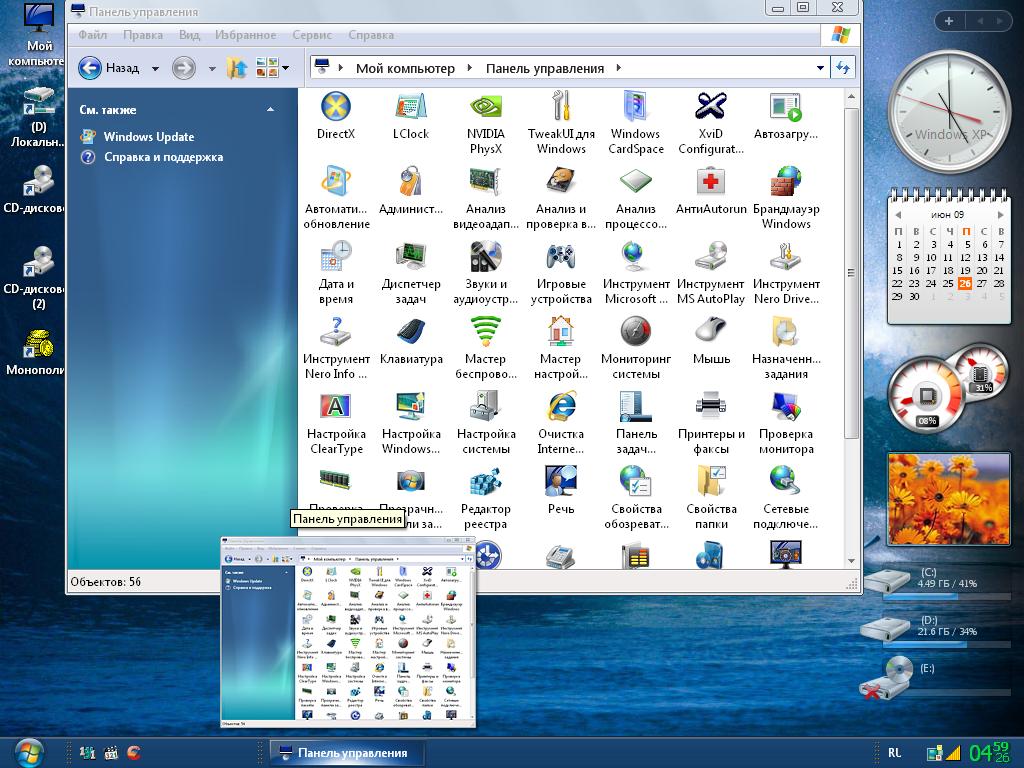
Task: Expand the address bar dropdown
Action: coord(820,68)
